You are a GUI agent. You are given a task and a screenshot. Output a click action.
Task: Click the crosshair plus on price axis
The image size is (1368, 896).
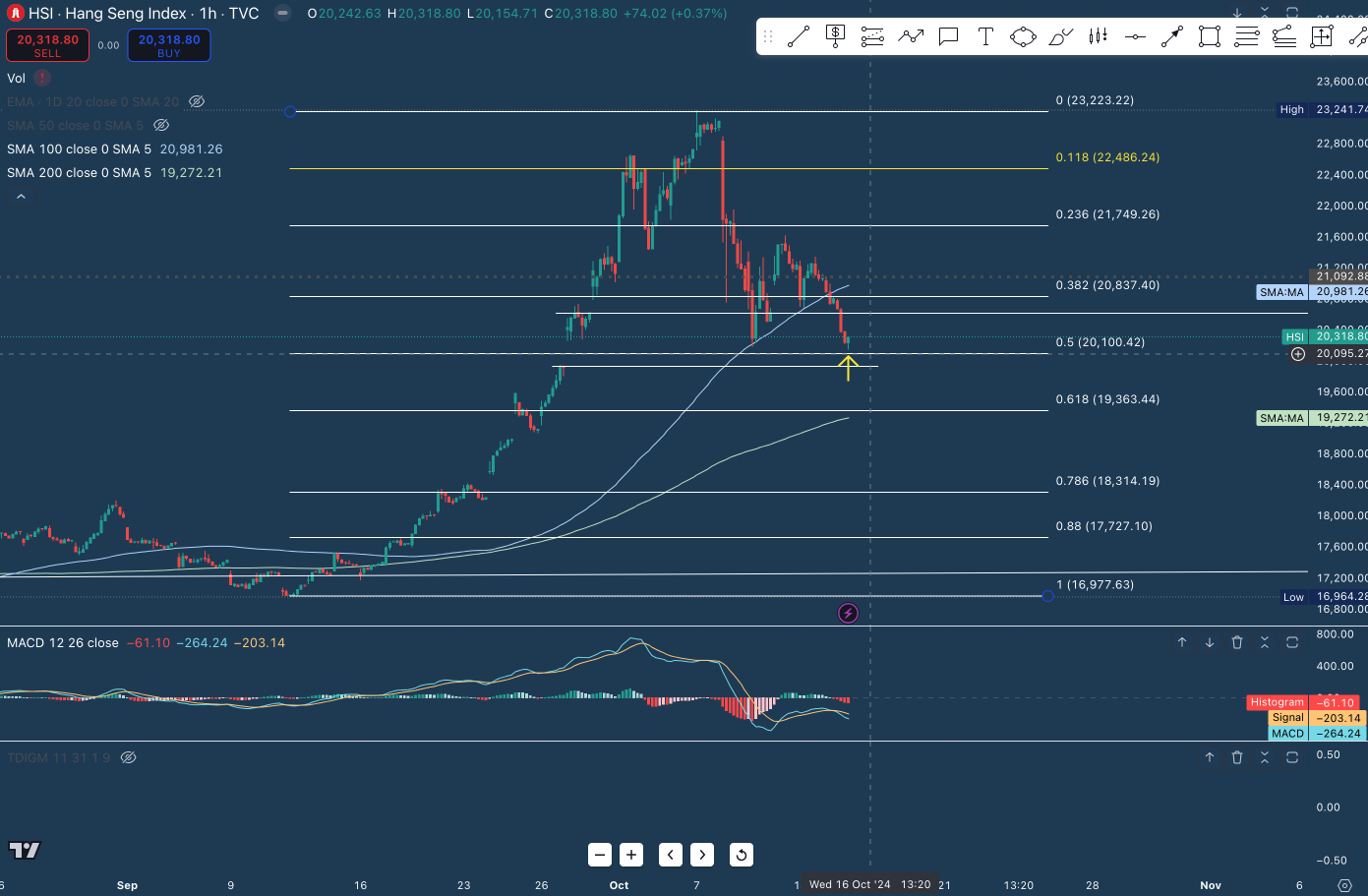[1298, 354]
